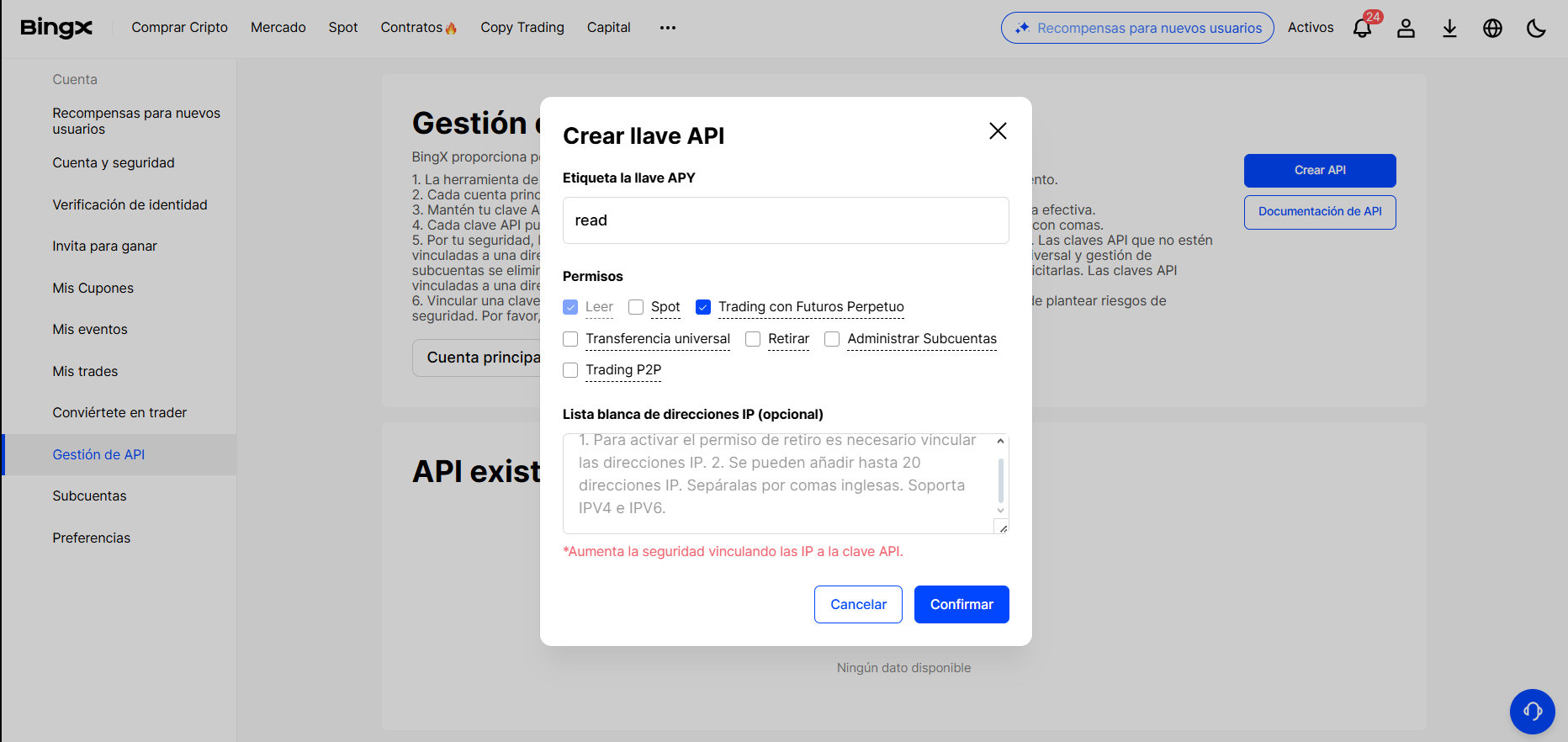Open the language globe icon

[1492, 29]
